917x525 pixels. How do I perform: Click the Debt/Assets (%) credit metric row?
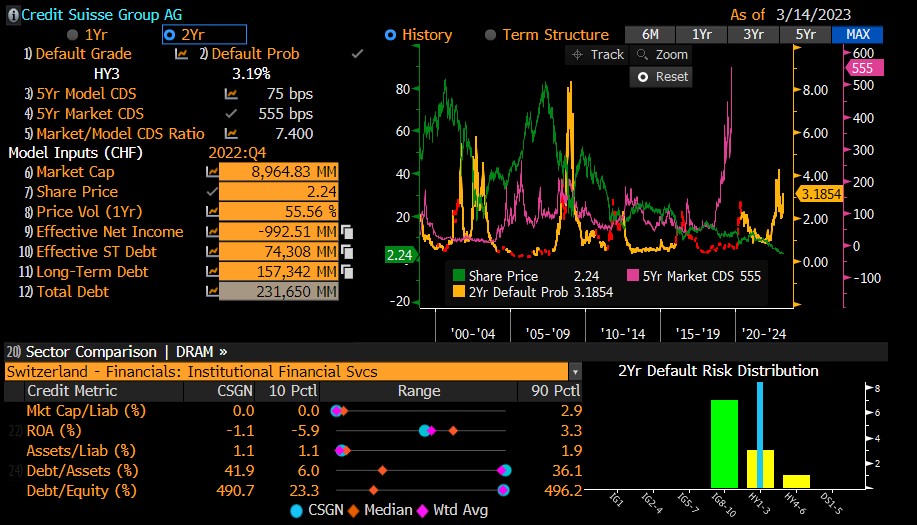point(294,471)
